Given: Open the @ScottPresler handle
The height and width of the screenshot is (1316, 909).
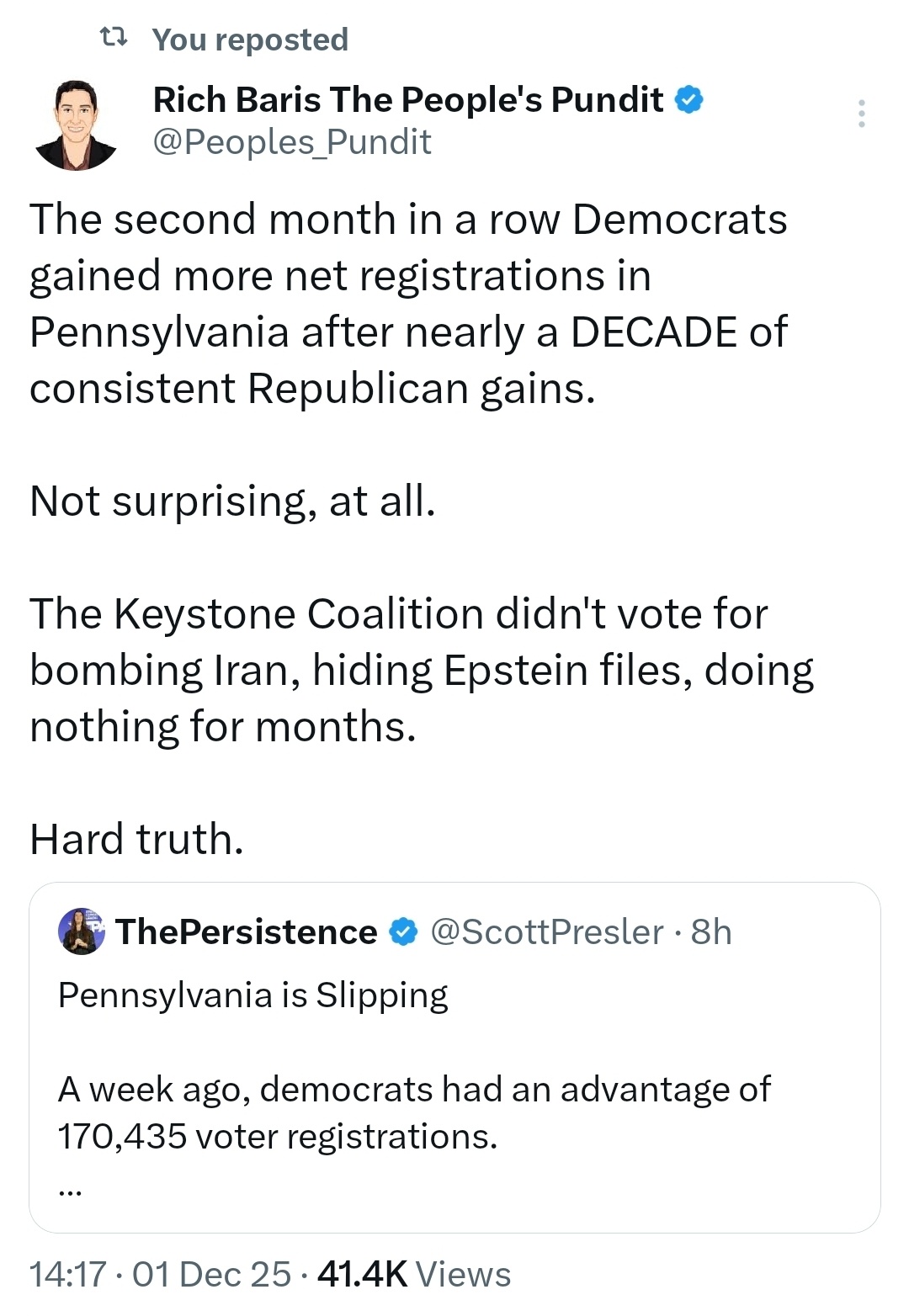Looking at the screenshot, I should tap(547, 932).
